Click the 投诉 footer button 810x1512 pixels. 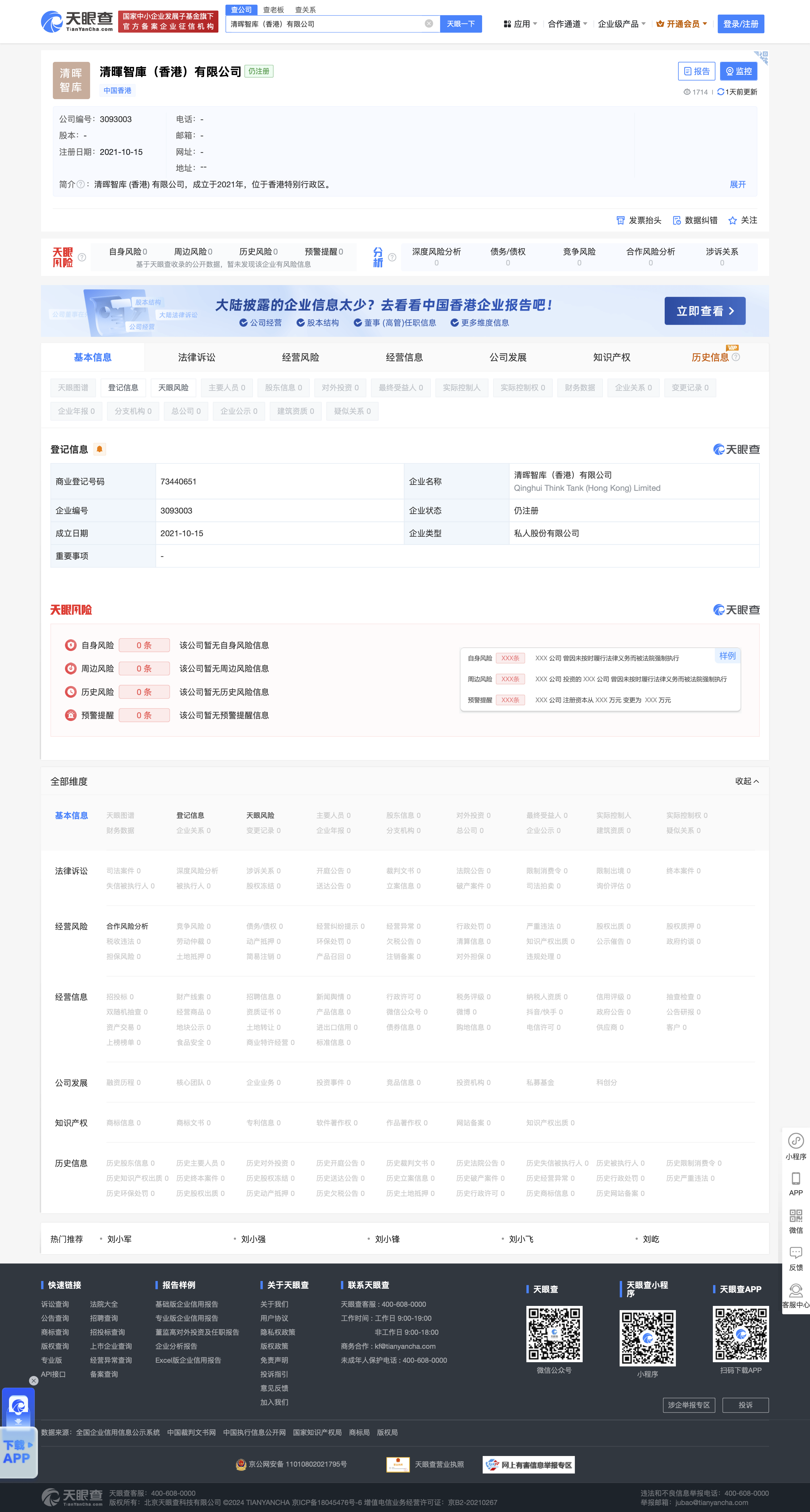pos(745,1404)
